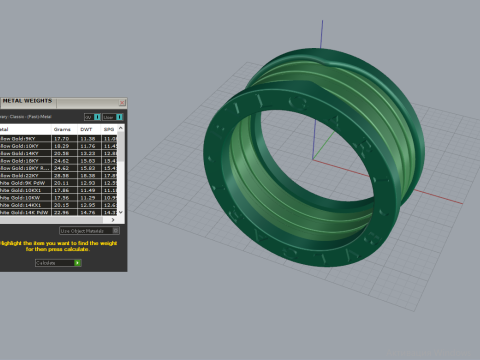
Task: Click the 14.76 DWT cell for White Gold:14K PdW
Action: pos(89,212)
